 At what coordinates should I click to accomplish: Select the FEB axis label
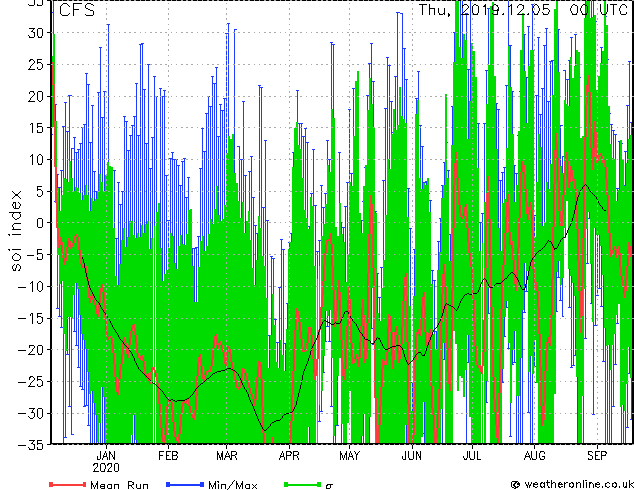168,456
